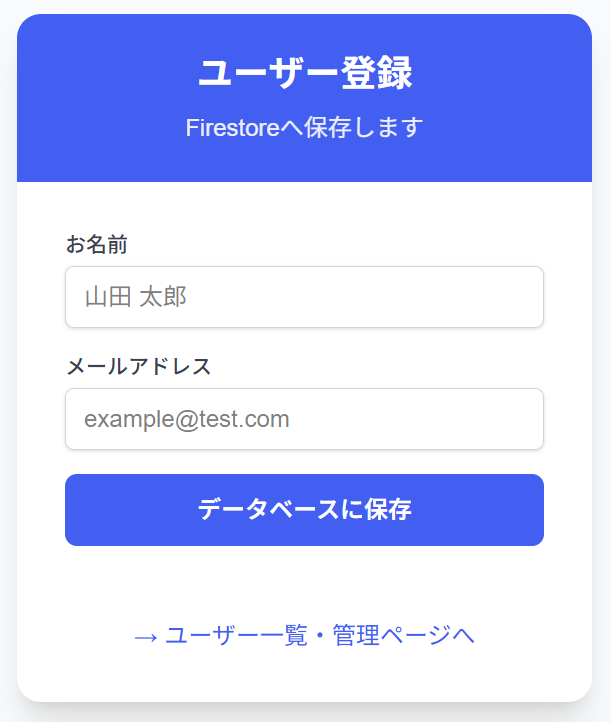Click the メールアドレス field label
Viewport: 611px width, 722px height.
[138, 366]
